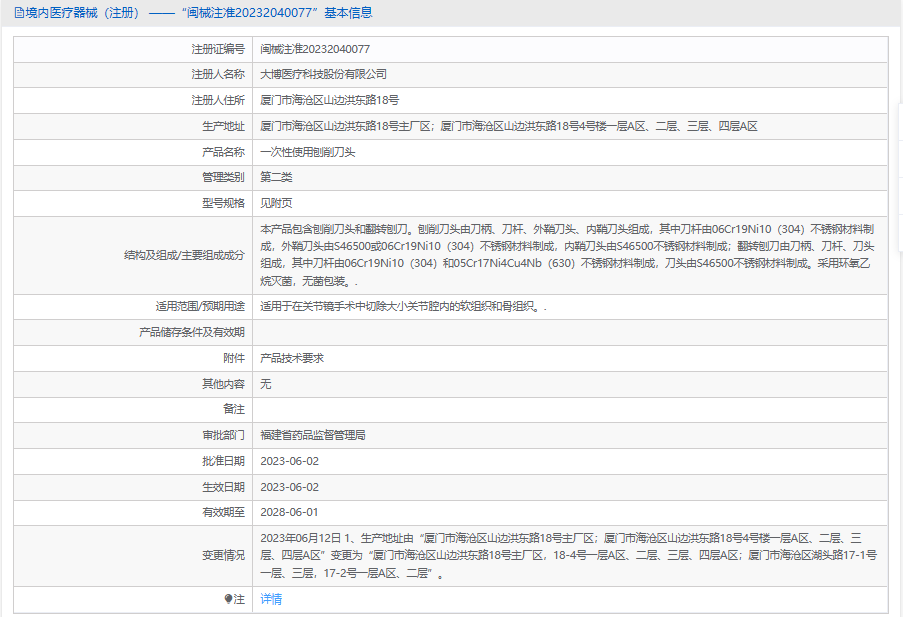Click the 有效期至 value 2028-06-01
Image resolution: width=903 pixels, height=617 pixels.
[289, 512]
